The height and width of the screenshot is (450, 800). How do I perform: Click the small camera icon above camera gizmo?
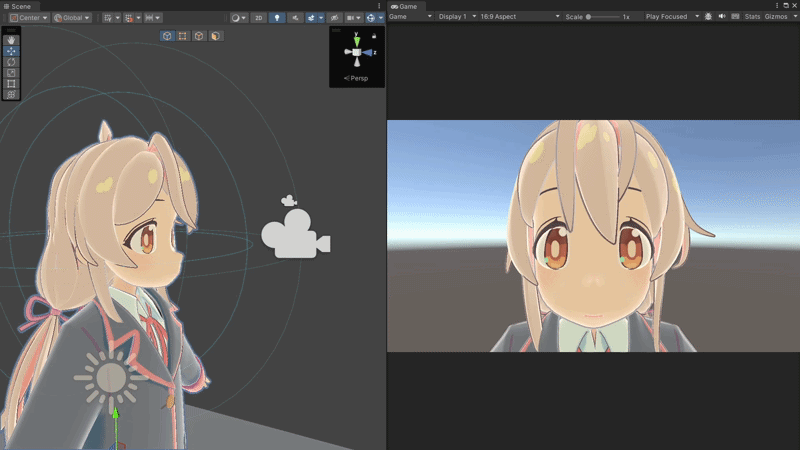[289, 201]
